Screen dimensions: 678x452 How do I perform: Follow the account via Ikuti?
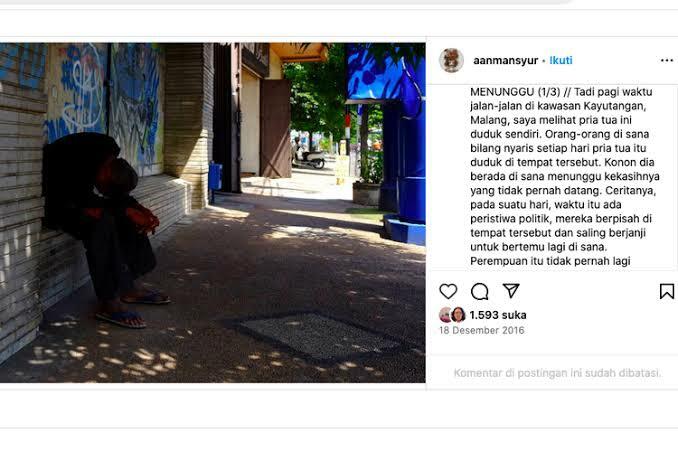pyautogui.click(x=561, y=60)
